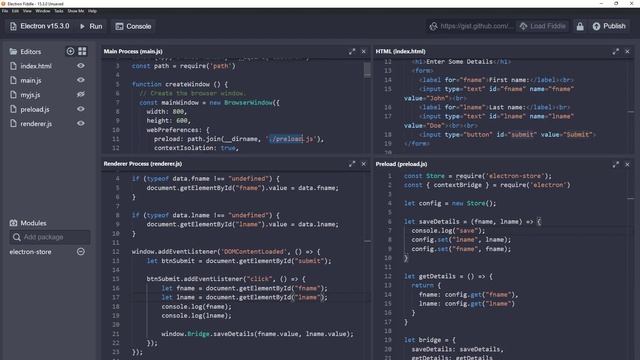Maximize the Main Process editor pane
The image size is (640, 360).
tap(352, 51)
